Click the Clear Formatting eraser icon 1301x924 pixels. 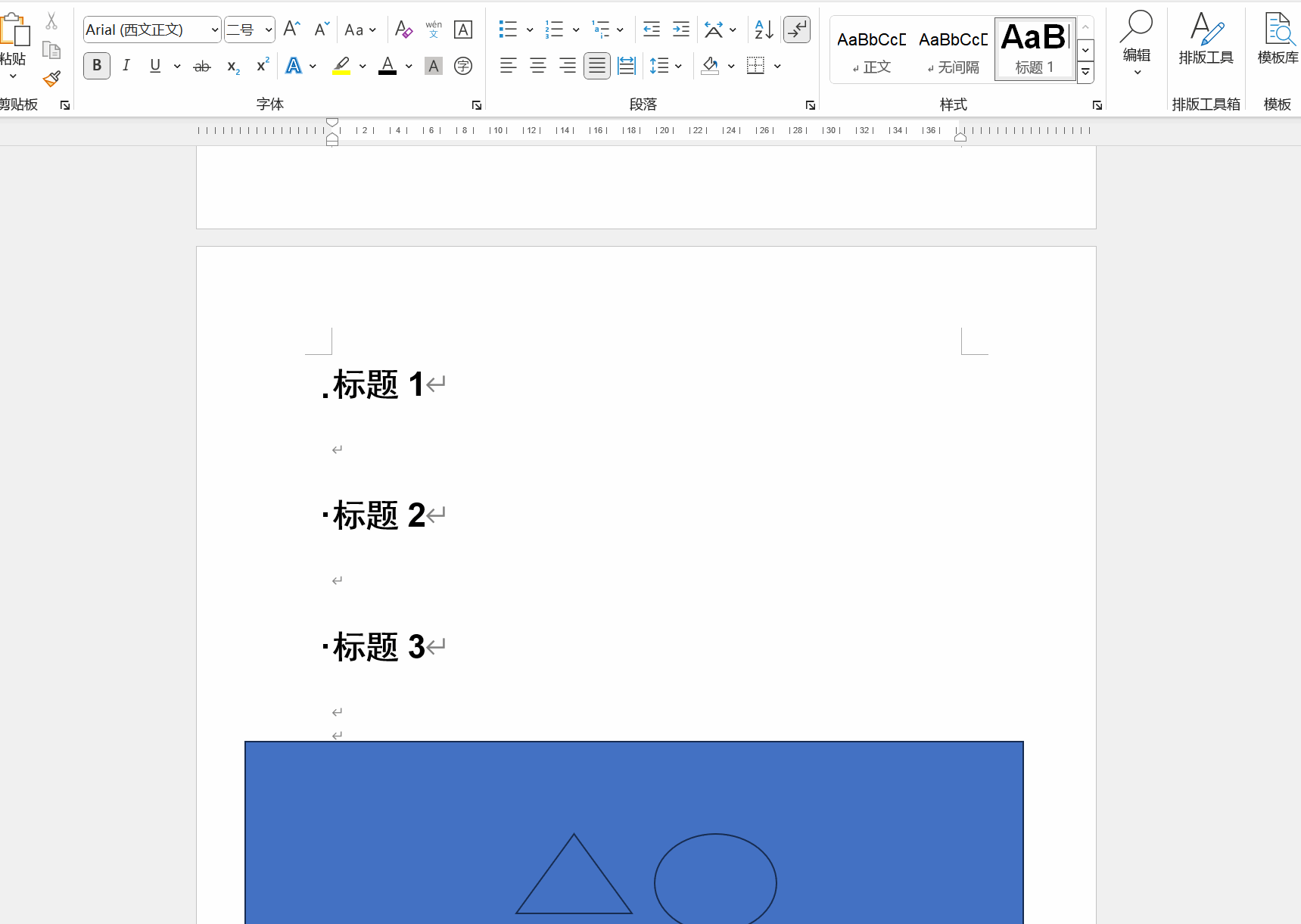pos(403,30)
